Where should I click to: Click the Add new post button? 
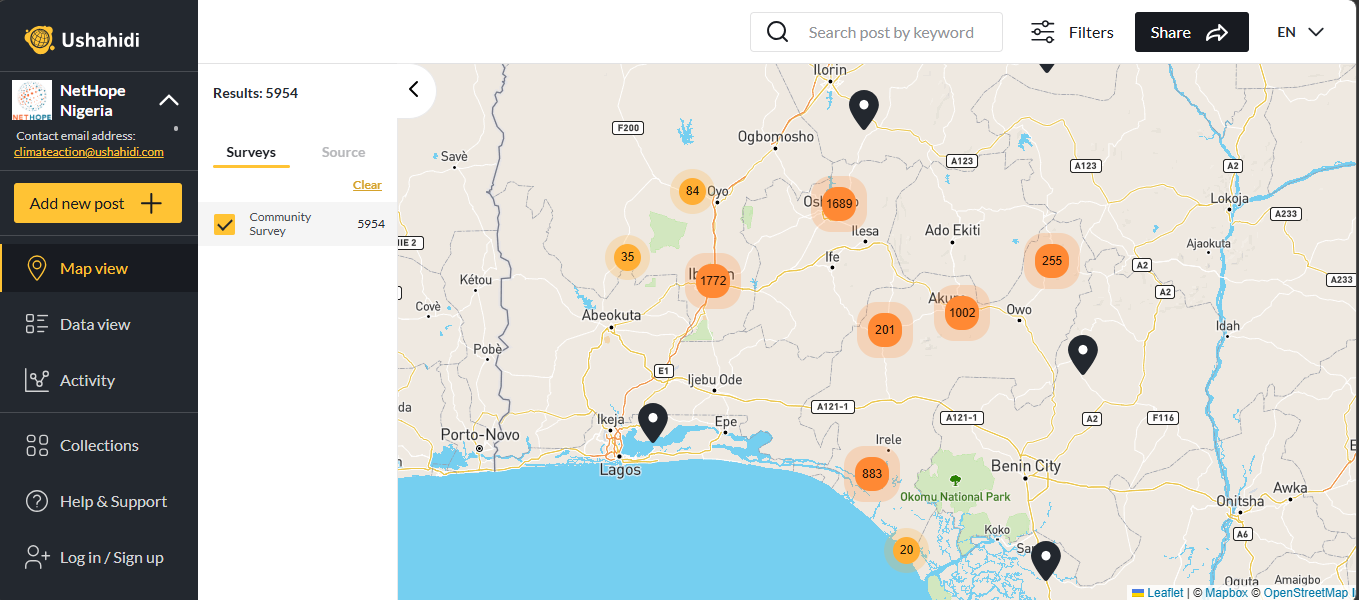[x=98, y=203]
